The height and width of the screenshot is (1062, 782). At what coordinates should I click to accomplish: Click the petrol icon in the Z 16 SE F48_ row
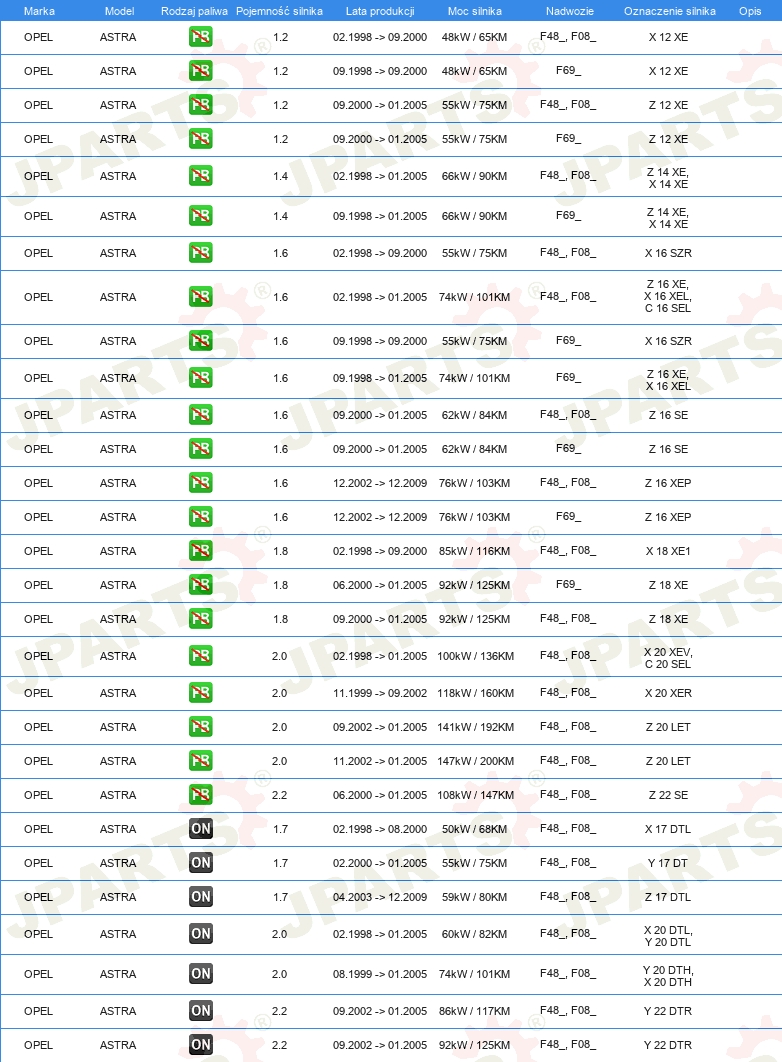(200, 415)
